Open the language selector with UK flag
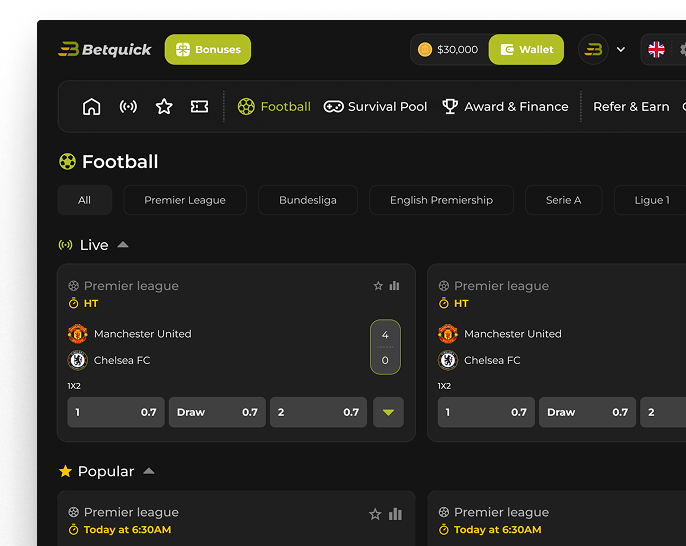Image resolution: width=686 pixels, height=546 pixels. point(657,49)
